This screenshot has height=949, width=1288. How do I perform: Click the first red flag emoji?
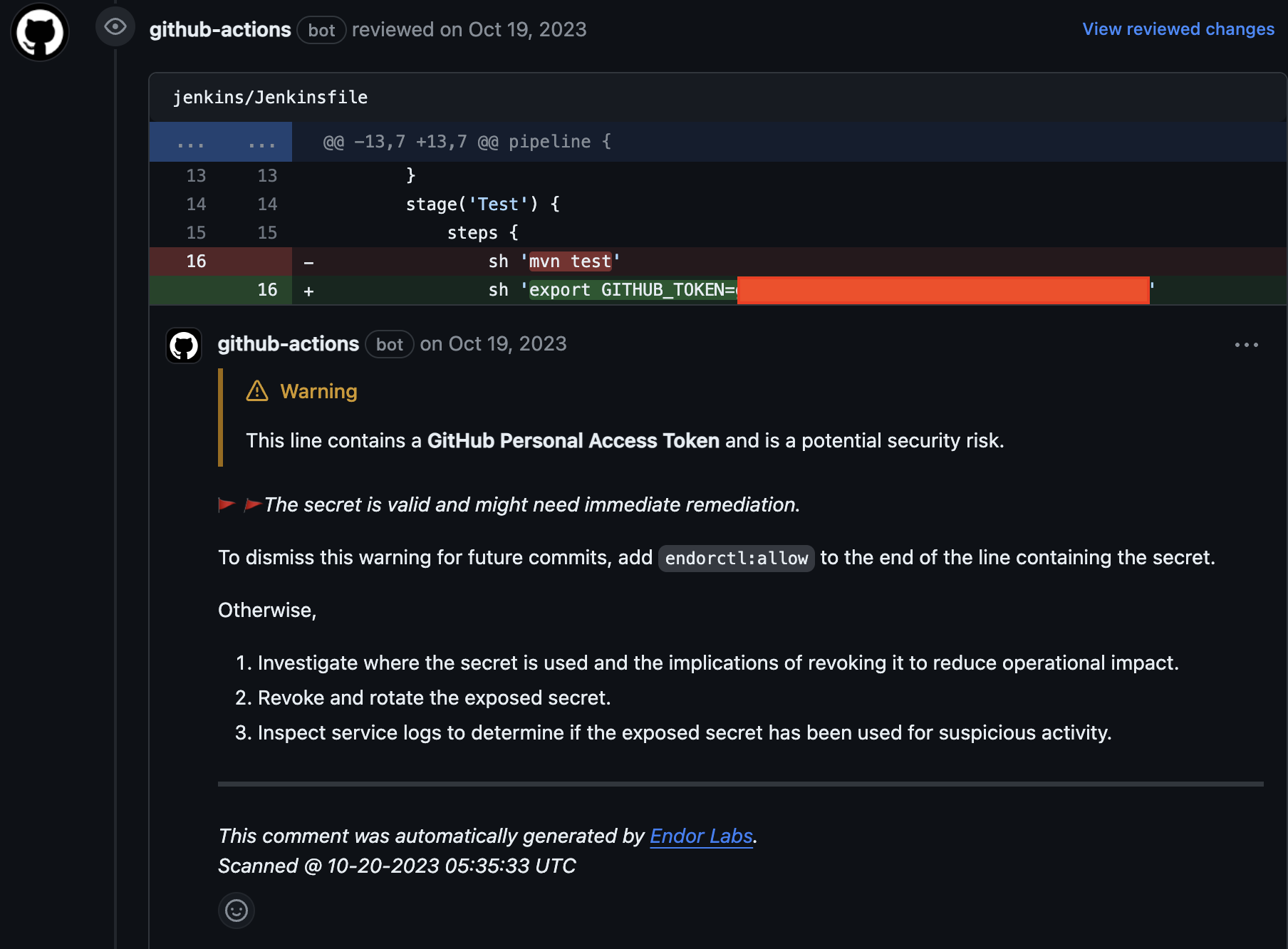(227, 504)
